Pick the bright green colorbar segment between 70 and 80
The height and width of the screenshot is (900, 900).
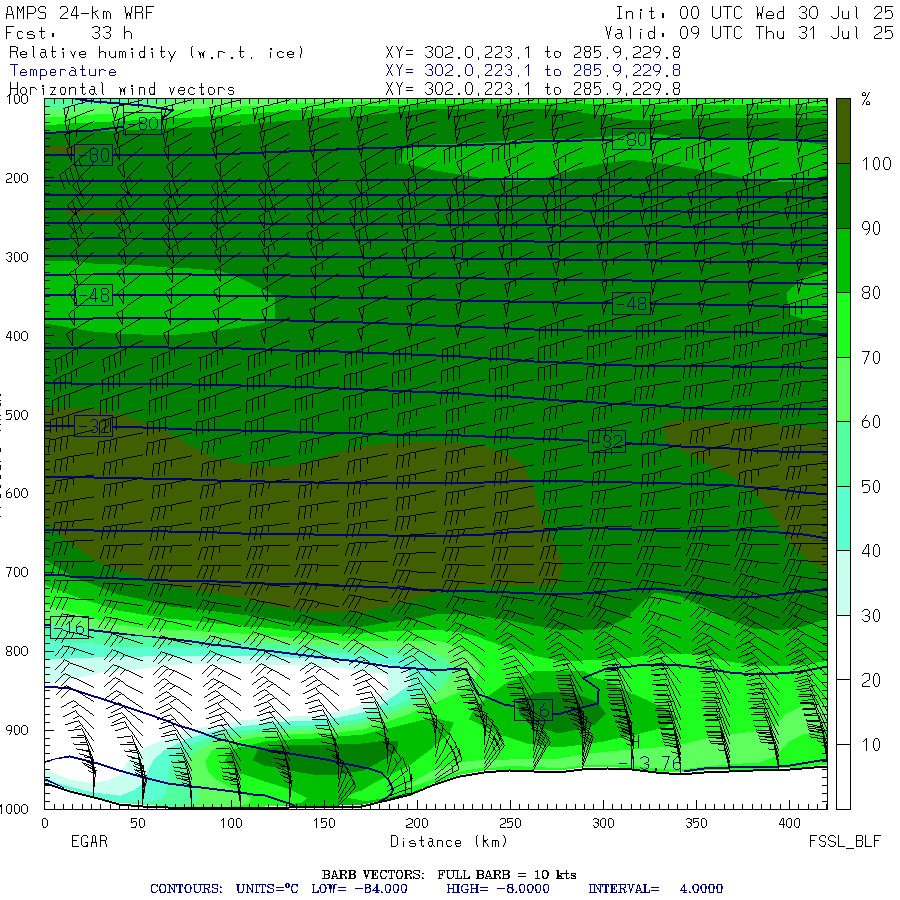pos(843,325)
